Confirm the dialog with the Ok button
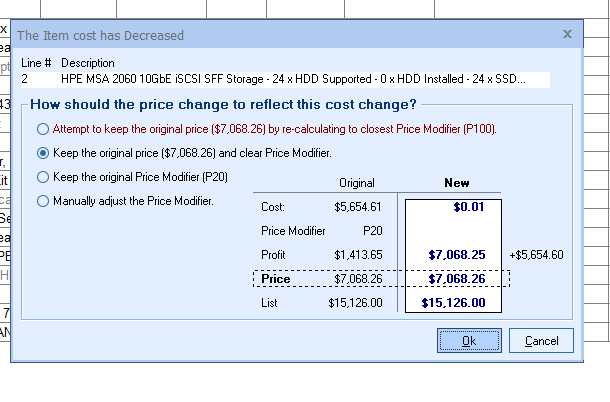The height and width of the screenshot is (402, 610). pos(469,341)
